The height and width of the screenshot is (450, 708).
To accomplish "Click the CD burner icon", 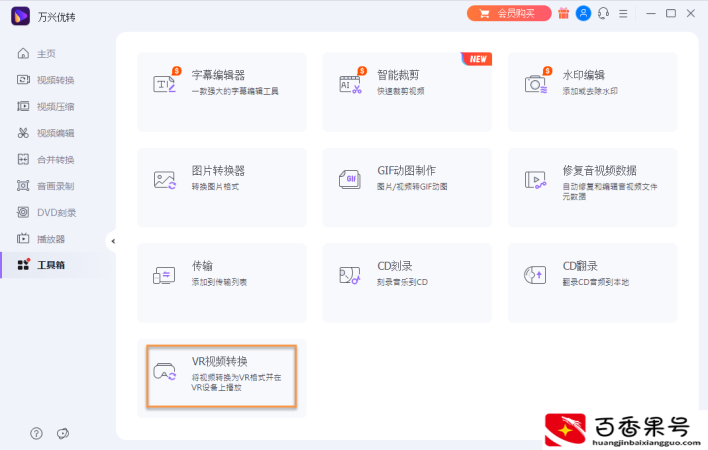I will (350, 275).
